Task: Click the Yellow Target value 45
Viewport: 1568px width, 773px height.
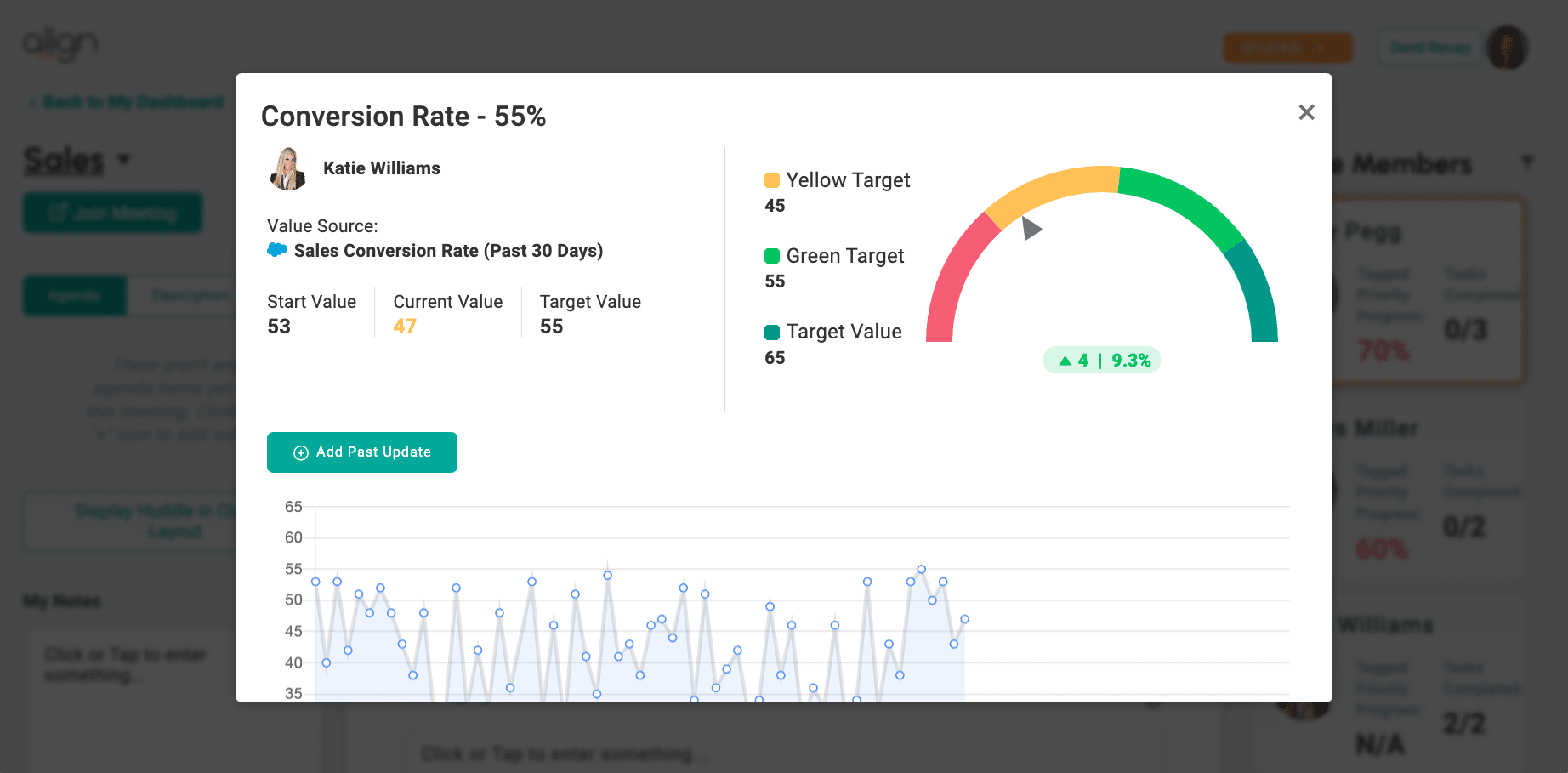Action: pyautogui.click(x=775, y=206)
